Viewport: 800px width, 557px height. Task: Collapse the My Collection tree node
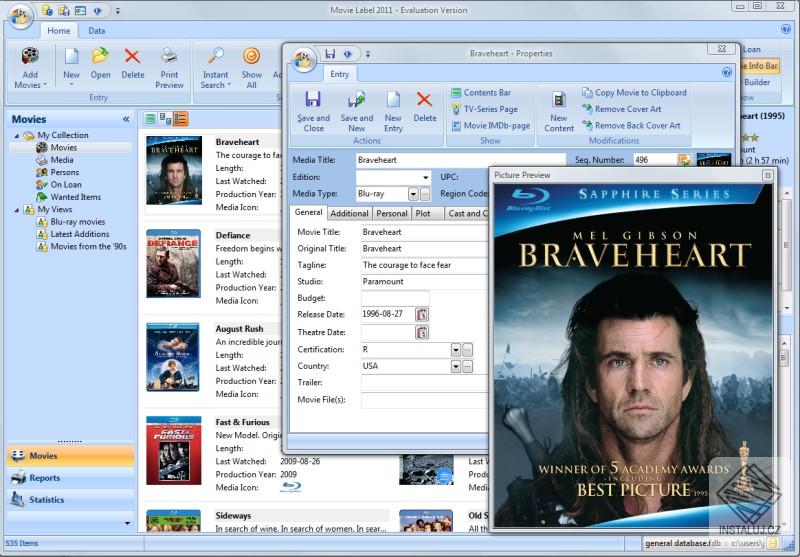pos(16,135)
